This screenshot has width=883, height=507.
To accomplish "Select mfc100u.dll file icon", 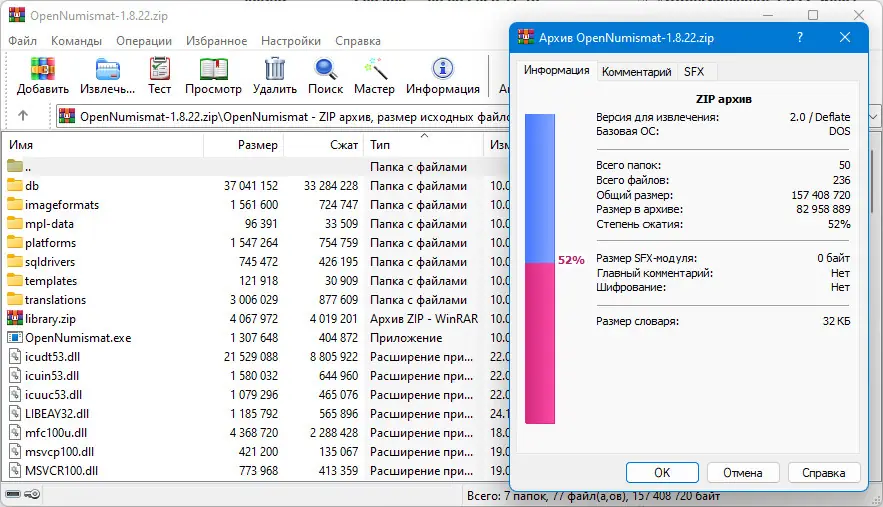I will [x=15, y=433].
